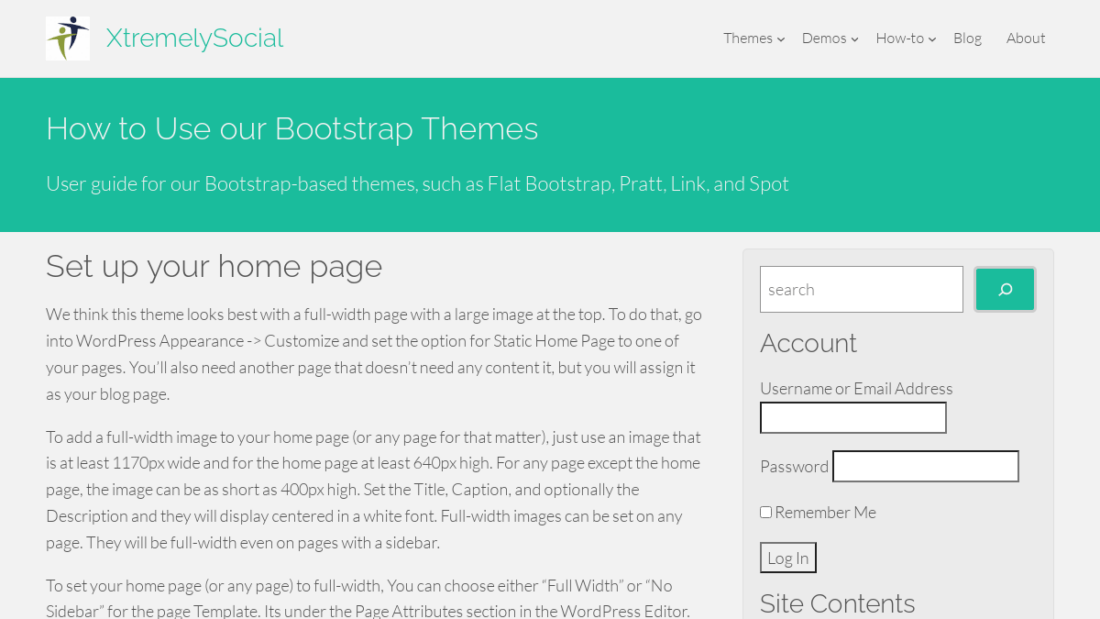This screenshot has height=619, width=1100.
Task: Click the 'User guide for our Bootstrap-based themes' subtitle
Action: (417, 184)
